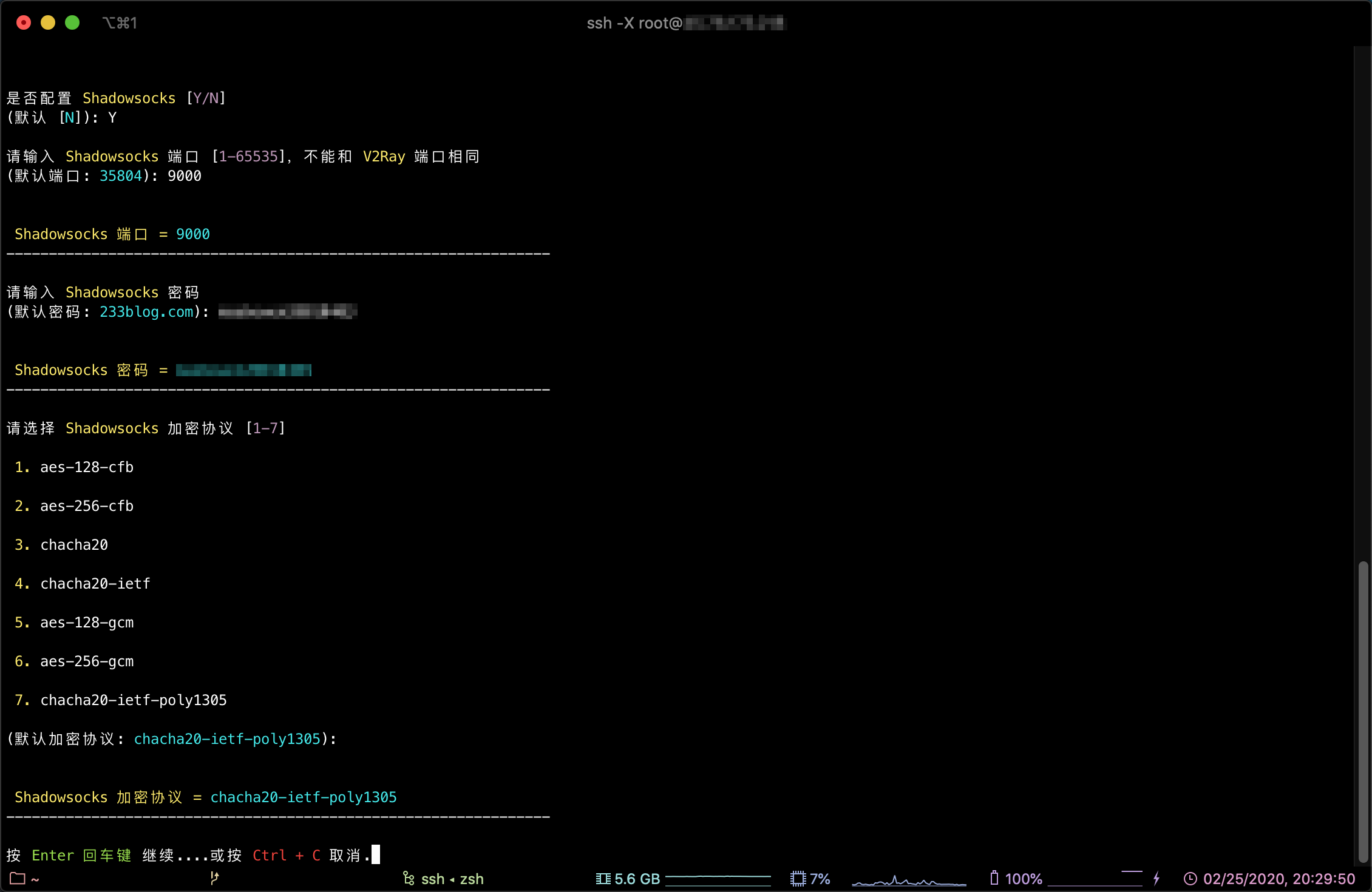This screenshot has height=892, width=1372.
Task: Click the ssh job tree icon
Action: coord(409,879)
